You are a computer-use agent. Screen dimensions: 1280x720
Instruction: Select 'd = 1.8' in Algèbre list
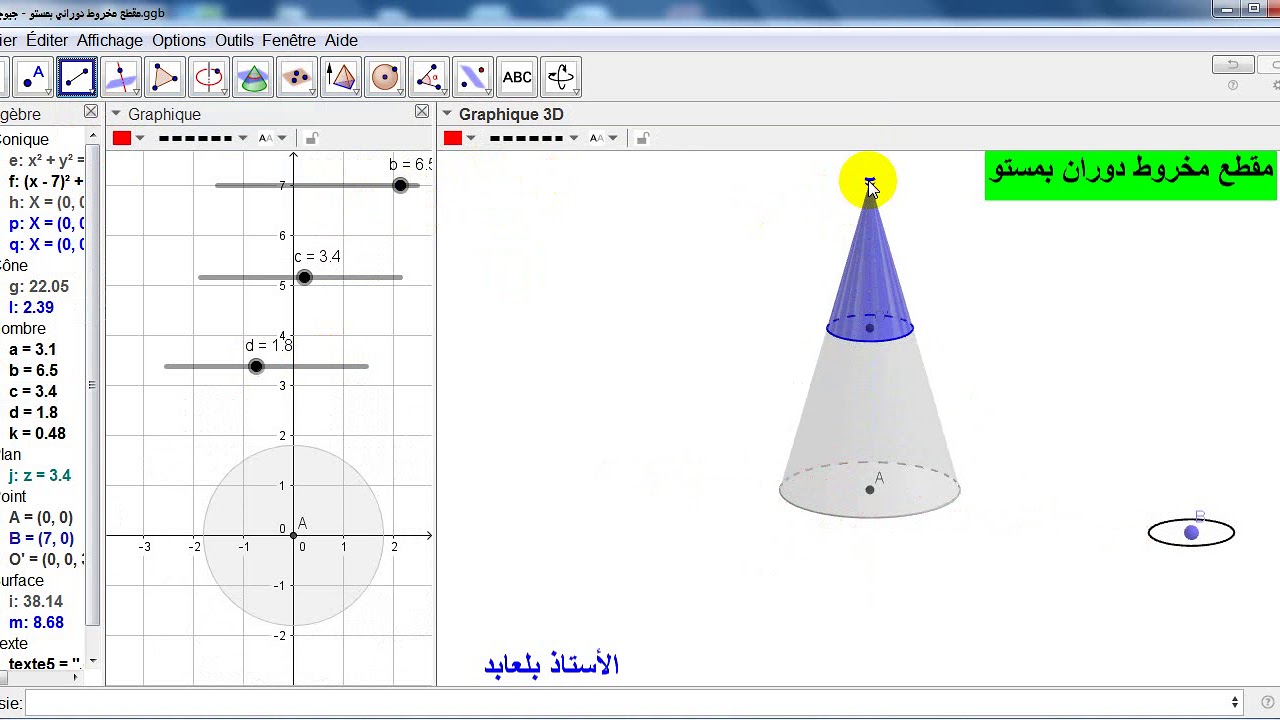[x=33, y=412]
